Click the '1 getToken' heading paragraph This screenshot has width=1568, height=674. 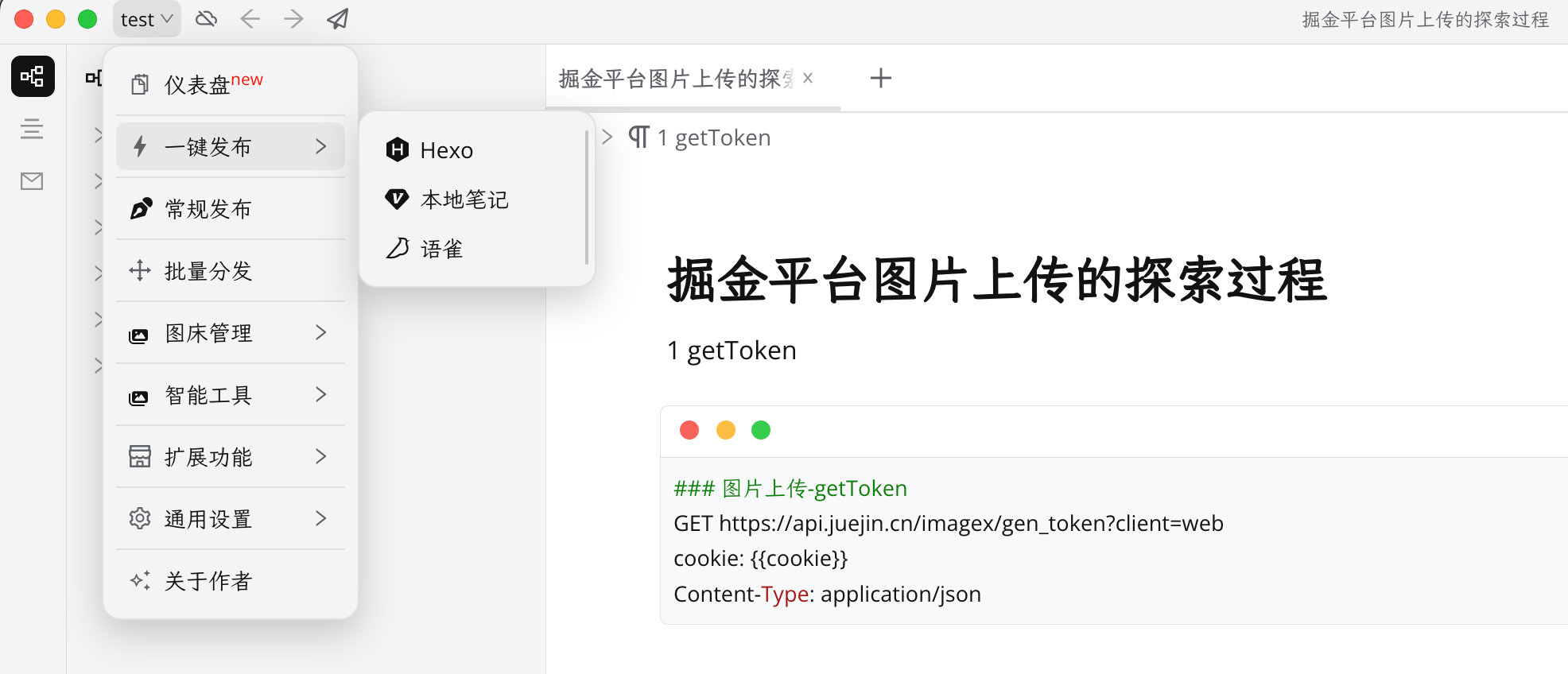pos(732,351)
